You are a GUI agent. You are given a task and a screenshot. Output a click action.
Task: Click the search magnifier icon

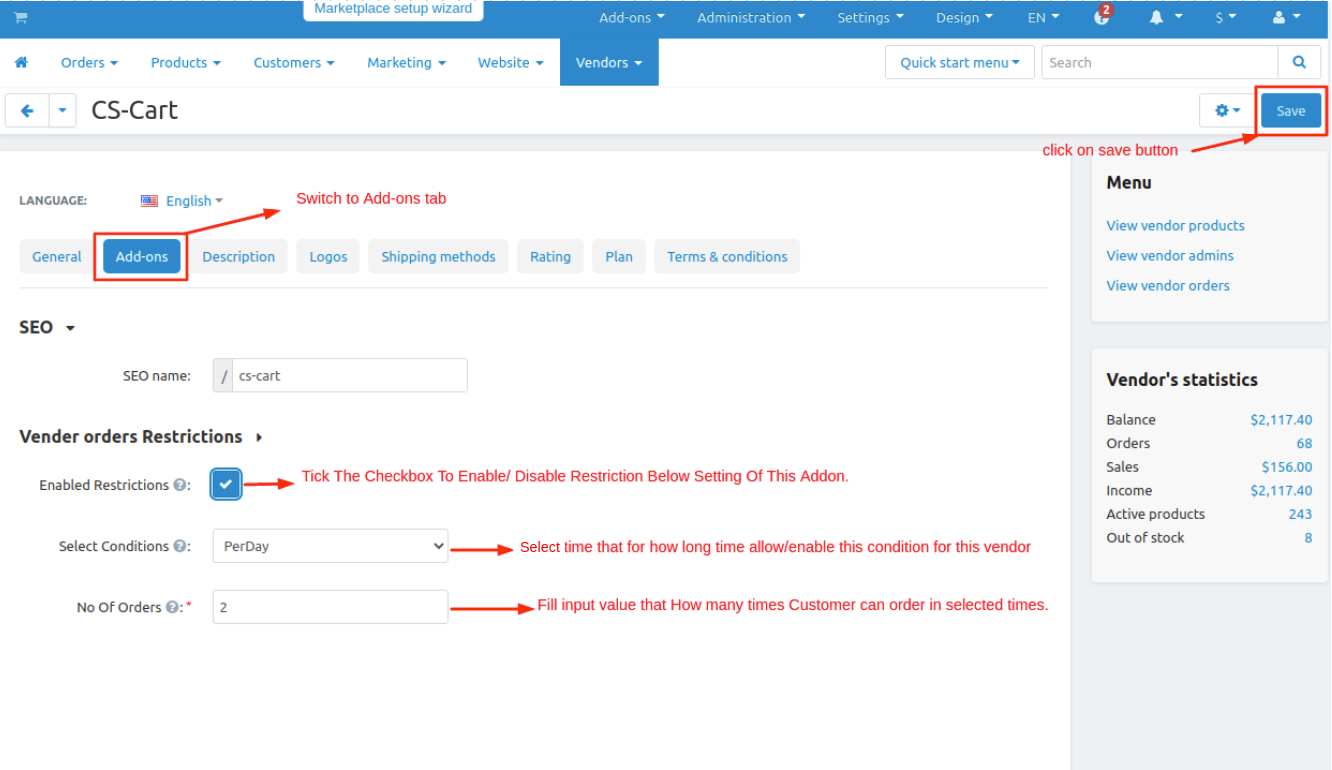(1299, 62)
